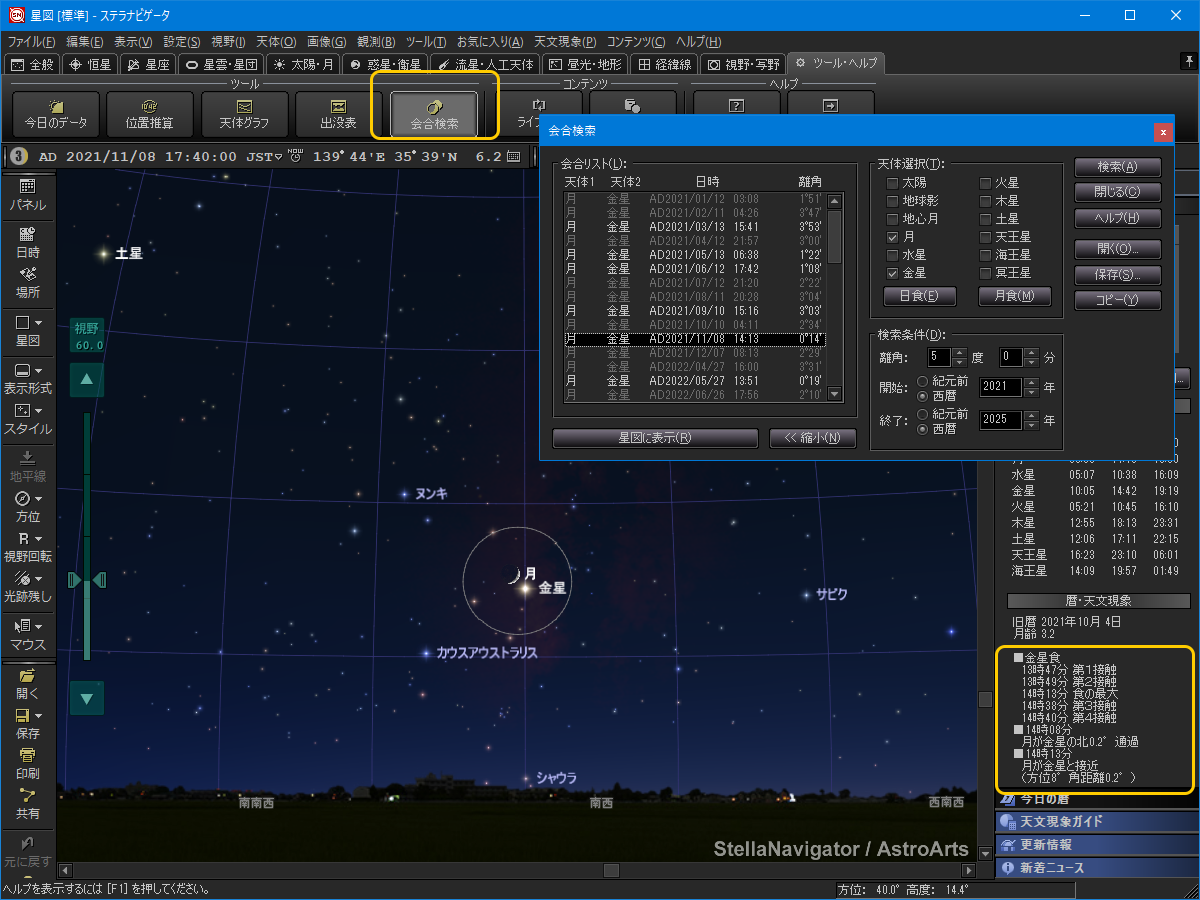
Task: Open the 天文現象(P) menu
Action: coord(565,42)
